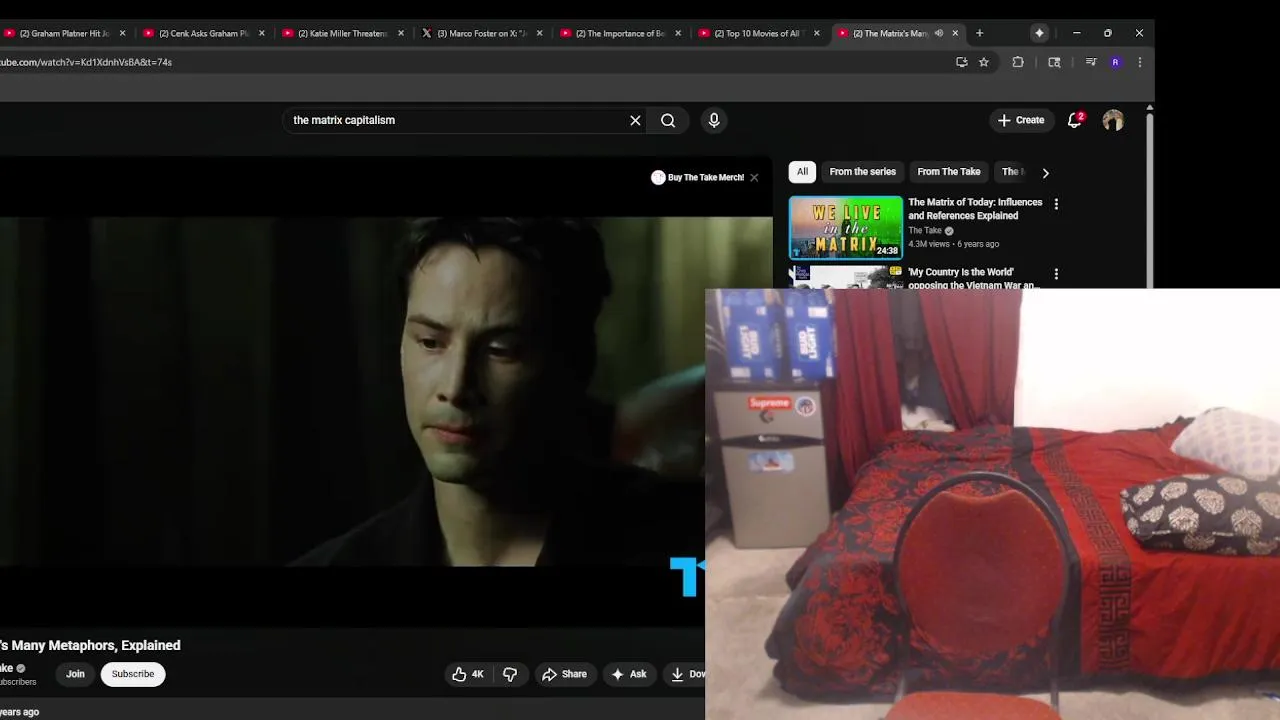Switch to The Importance of Be tab
This screenshot has height=720, width=1280.
[x=620, y=33]
